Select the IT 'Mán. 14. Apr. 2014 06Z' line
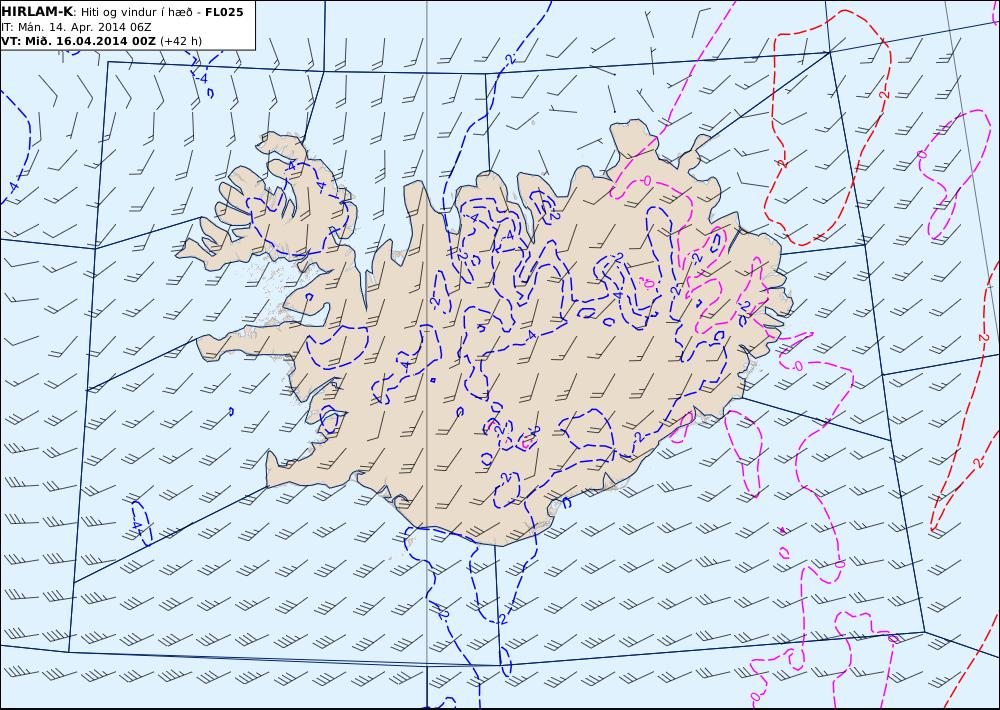The image size is (1000, 710). point(76,27)
